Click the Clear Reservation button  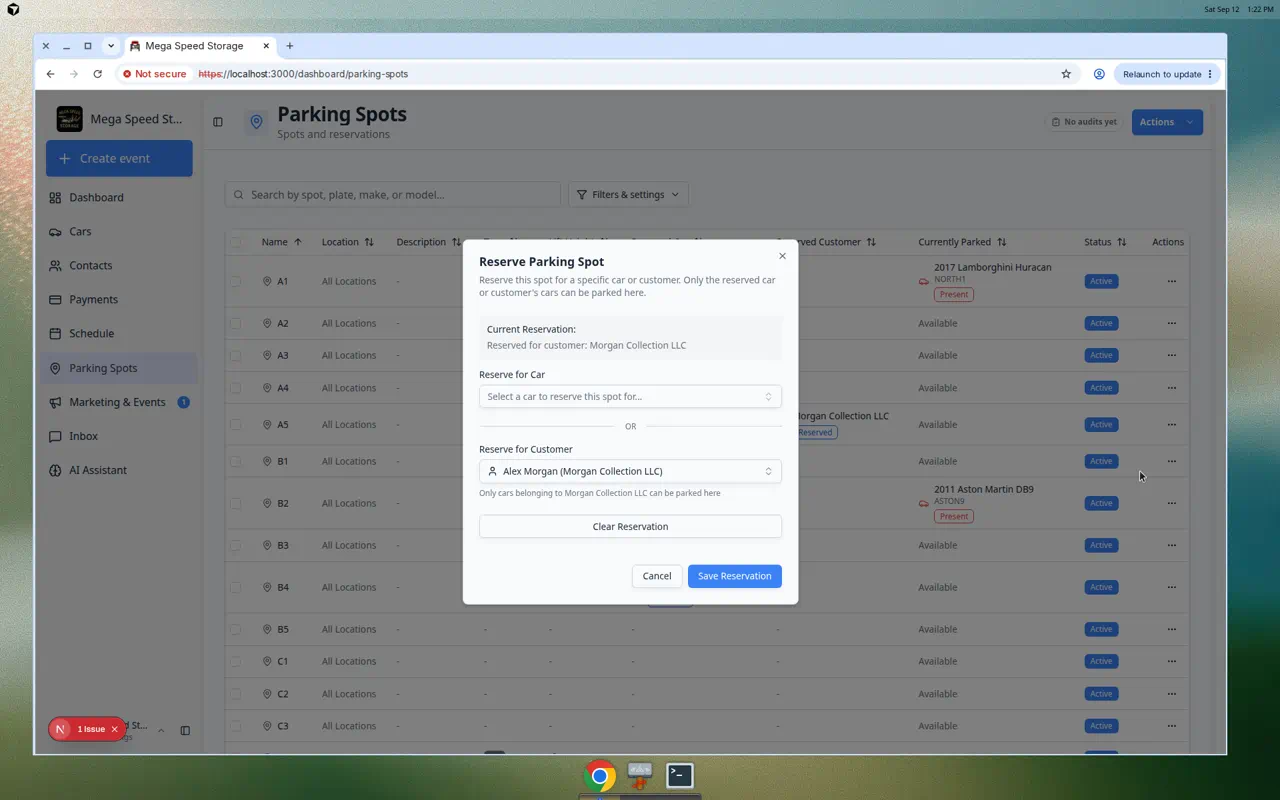pyautogui.click(x=630, y=527)
